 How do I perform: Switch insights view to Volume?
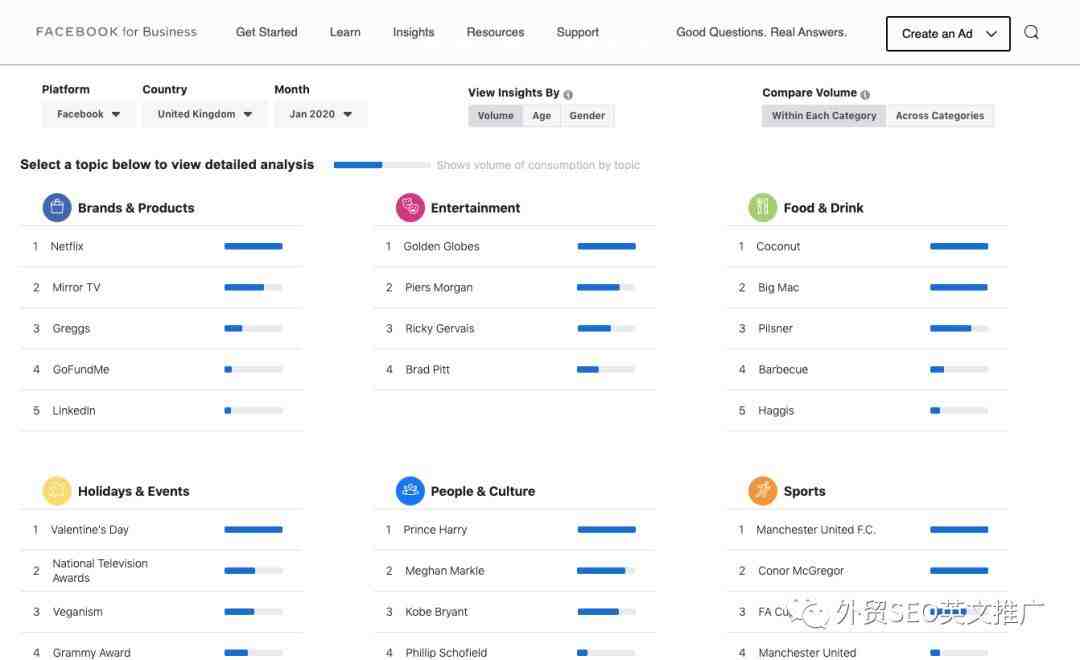coord(496,116)
